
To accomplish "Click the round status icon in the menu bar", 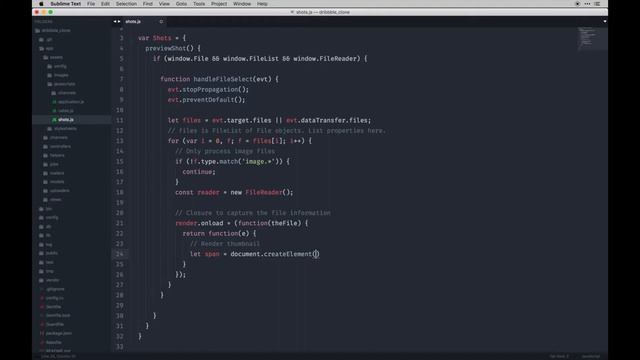I will point(578,4).
